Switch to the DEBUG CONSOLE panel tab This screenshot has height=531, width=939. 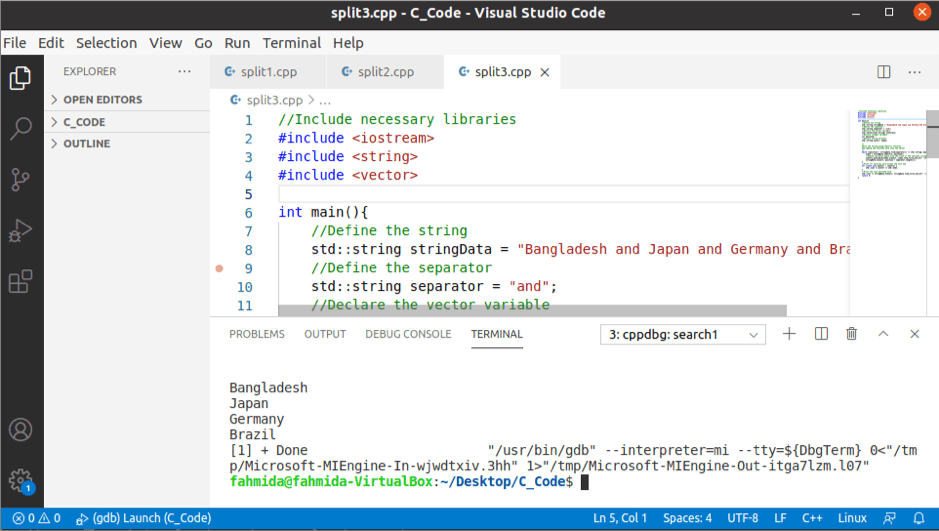point(408,334)
